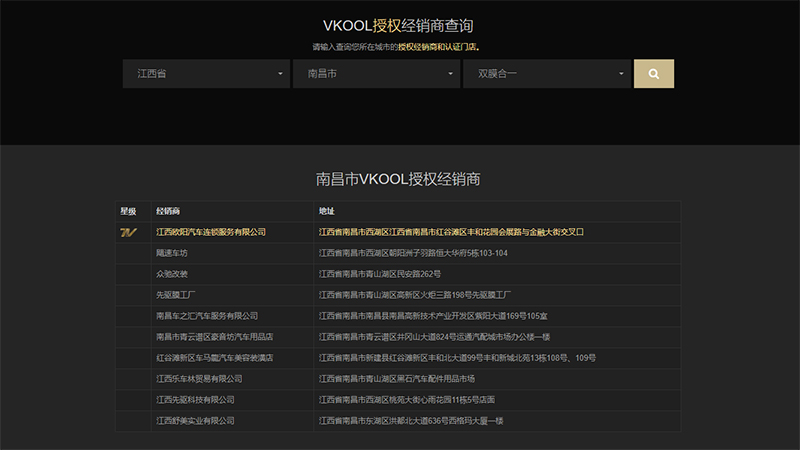Click the 飓速车坊 dealer name
This screenshot has height=450, width=800.
click(x=172, y=253)
